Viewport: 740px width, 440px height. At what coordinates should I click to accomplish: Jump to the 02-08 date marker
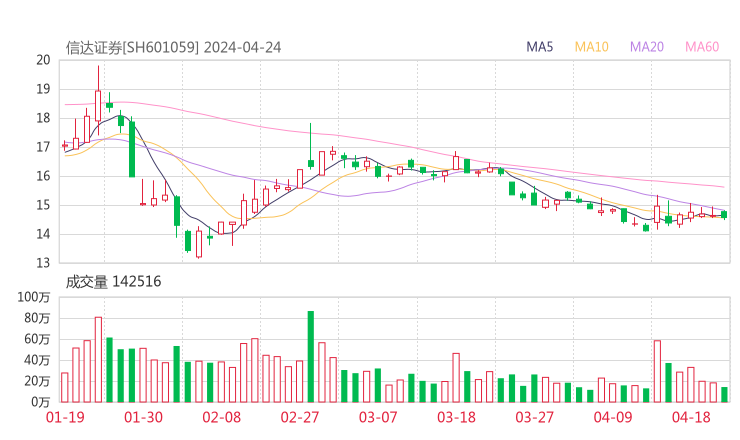pos(221,418)
